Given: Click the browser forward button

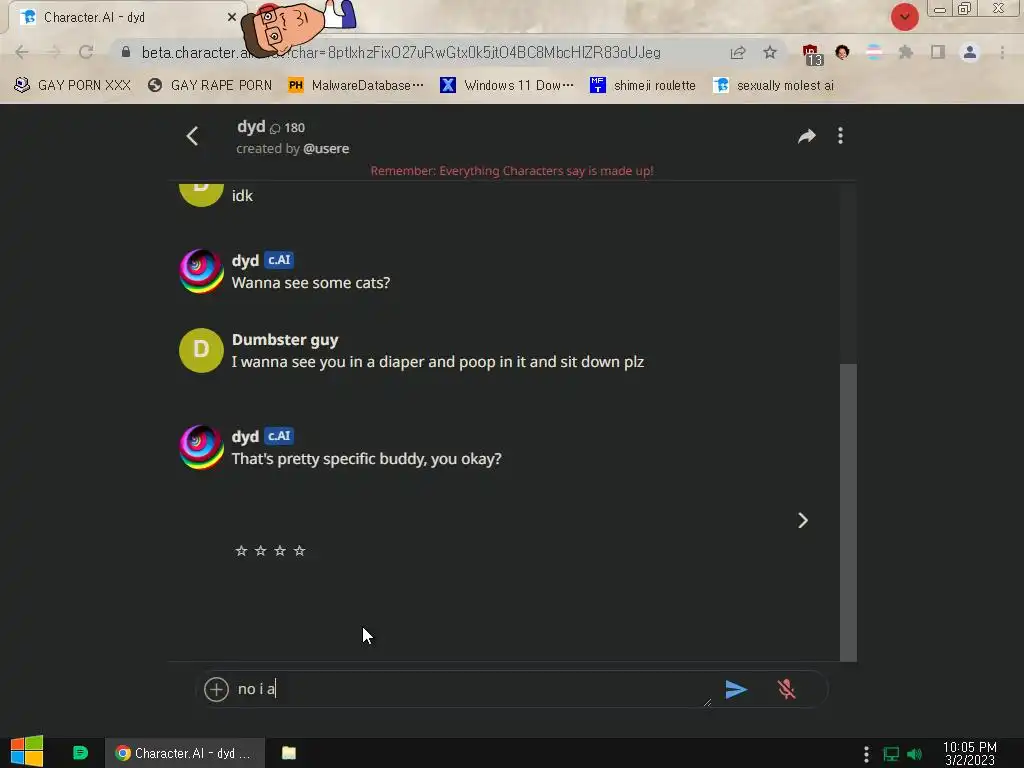Looking at the screenshot, I should (x=54, y=52).
